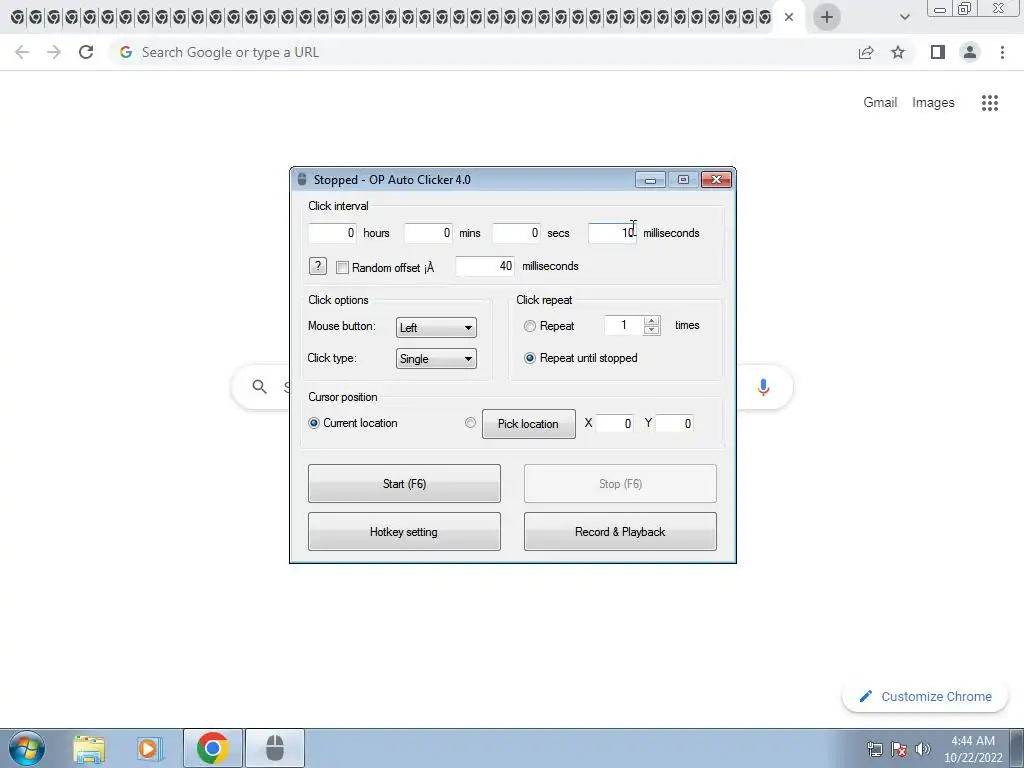Click the Chrome forward arrow
Viewport: 1024px width, 768px height.
tap(54, 52)
